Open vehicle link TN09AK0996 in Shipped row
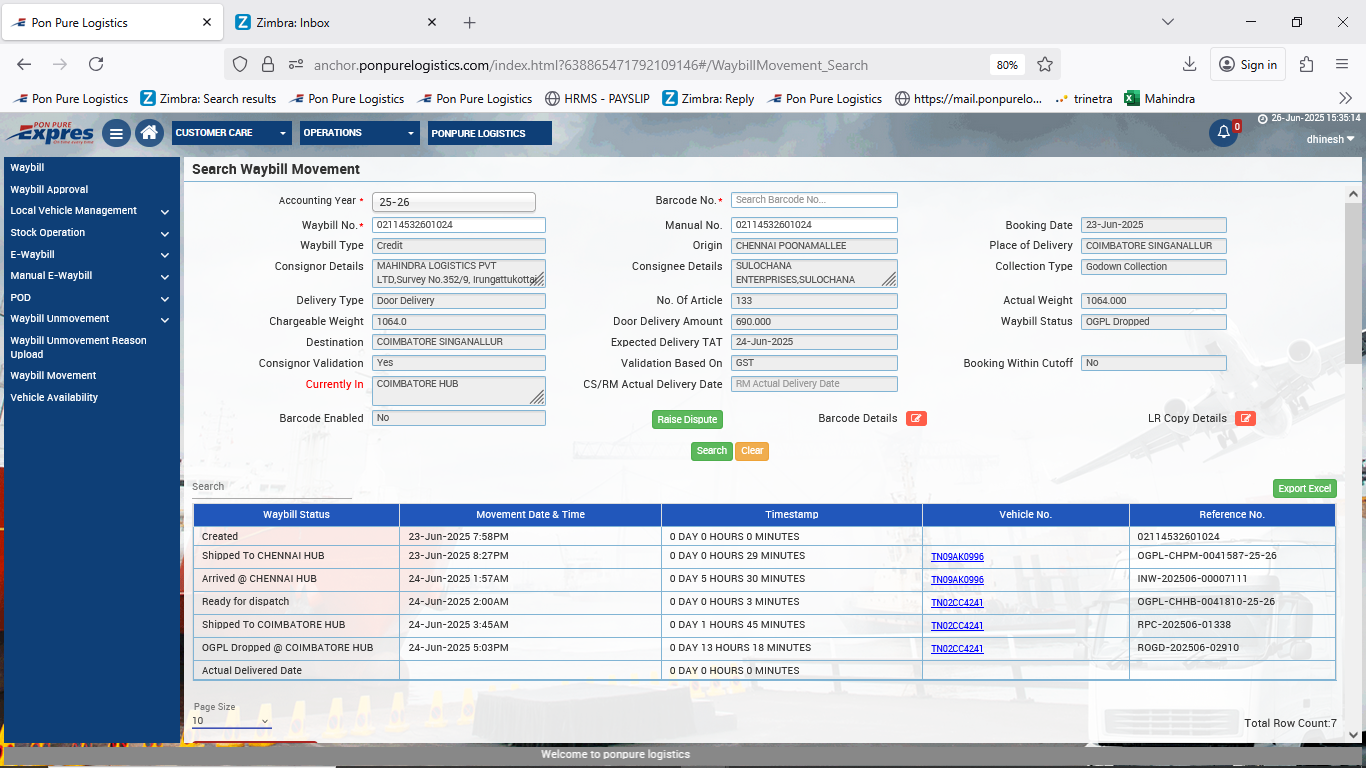 (957, 557)
